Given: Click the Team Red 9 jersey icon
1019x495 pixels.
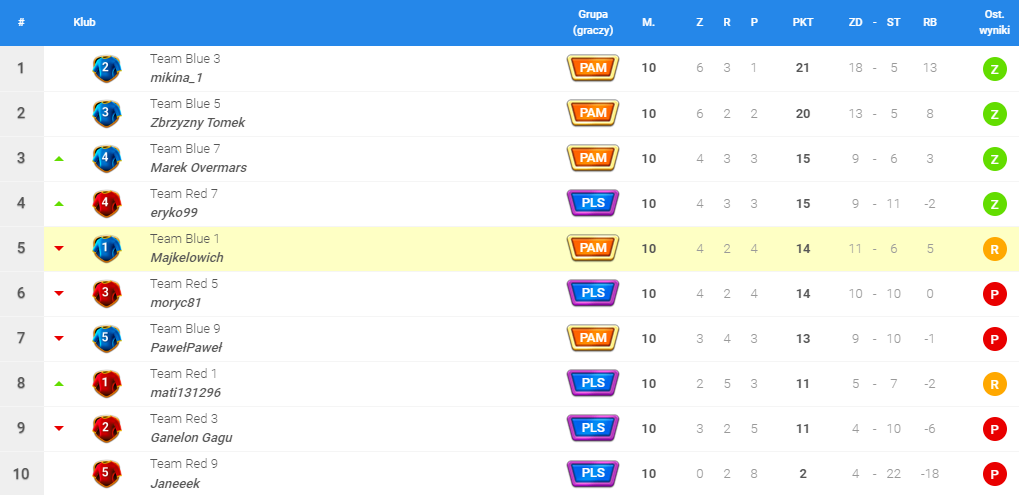Looking at the screenshot, I should pos(107,474).
